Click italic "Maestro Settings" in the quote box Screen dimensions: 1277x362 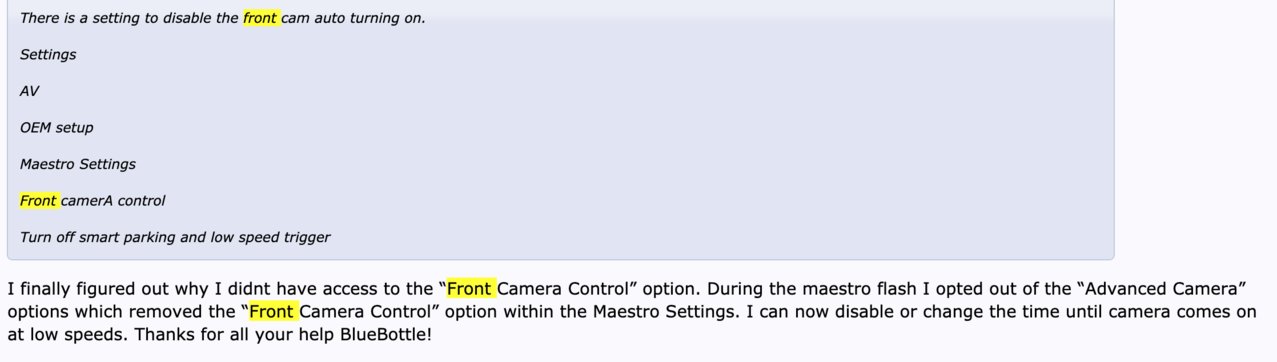[x=78, y=164]
